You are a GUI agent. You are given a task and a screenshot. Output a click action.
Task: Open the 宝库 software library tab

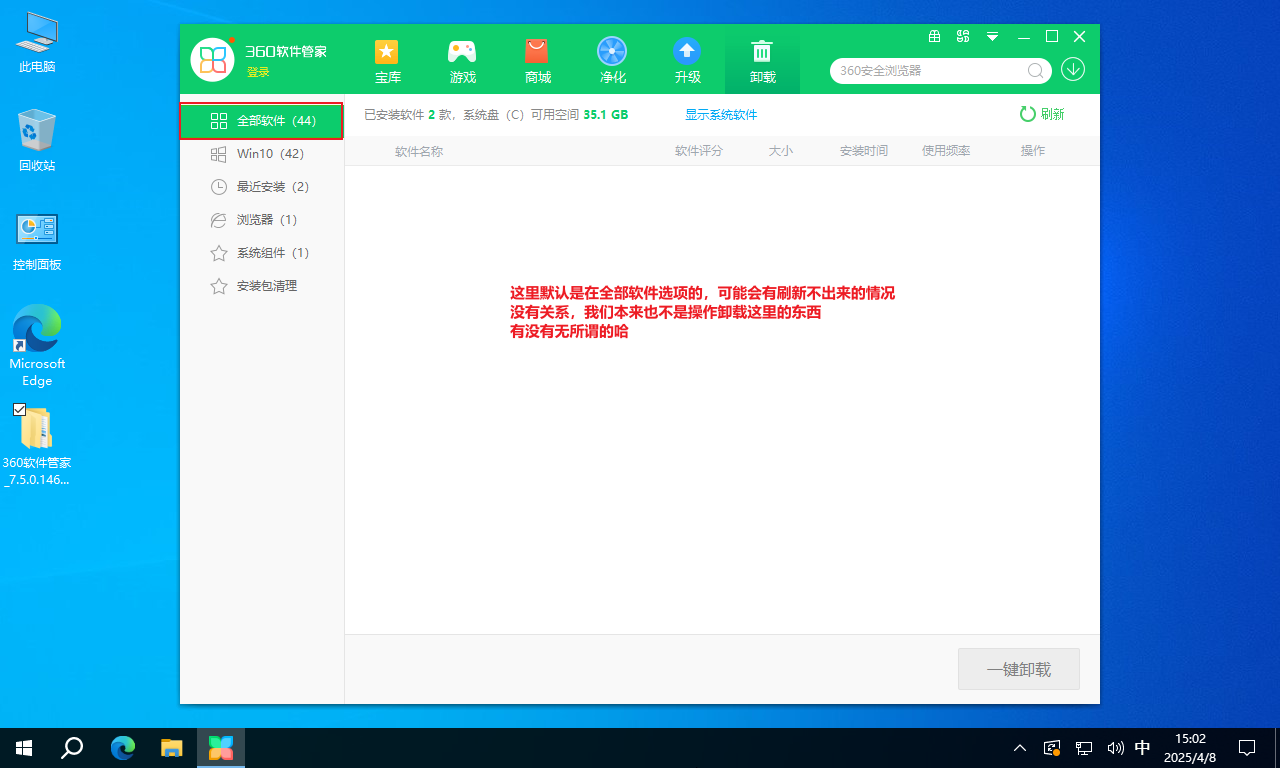(387, 61)
